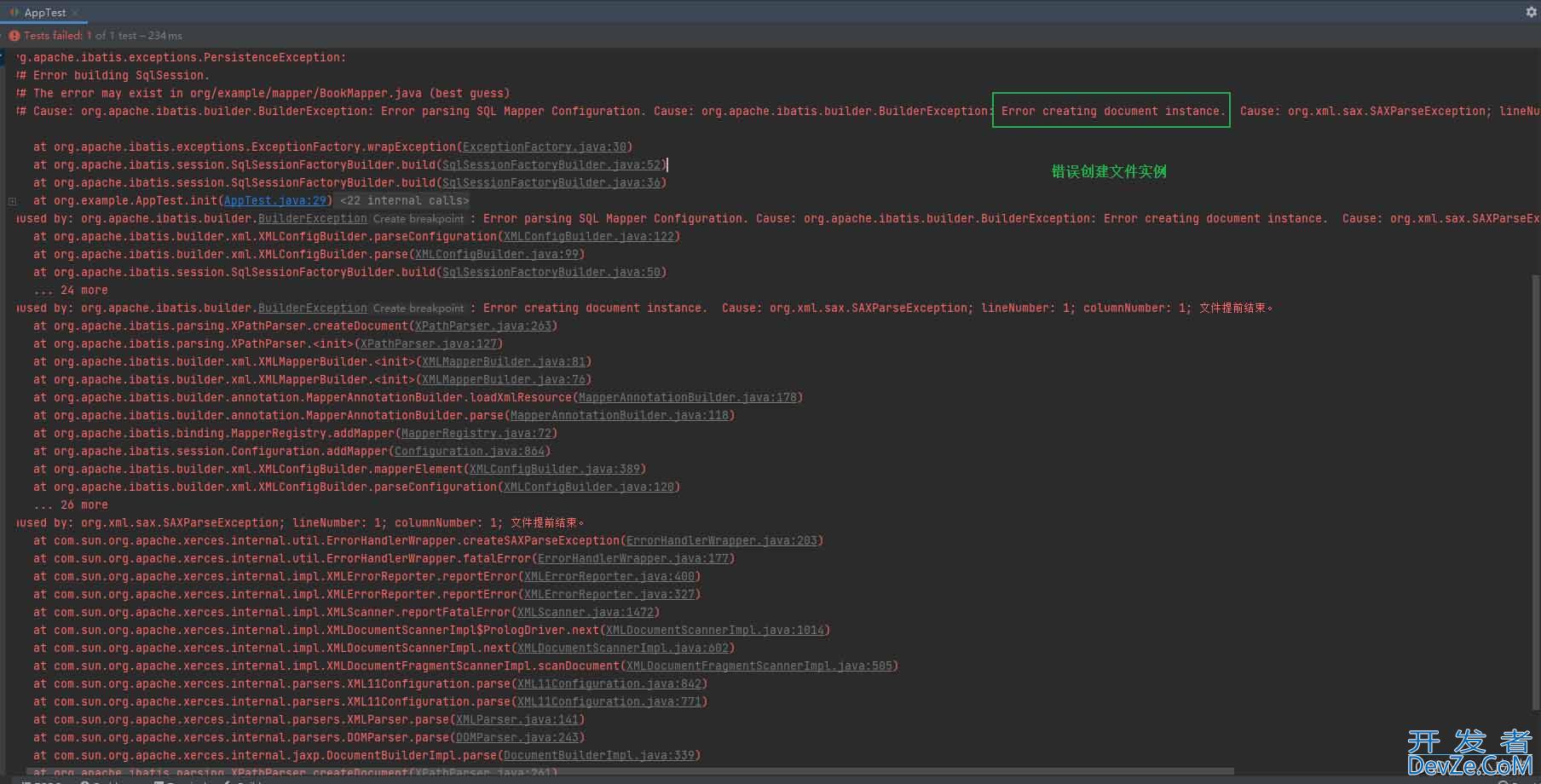Close the AppTest run tab
1541x784 pixels.
(x=75, y=13)
